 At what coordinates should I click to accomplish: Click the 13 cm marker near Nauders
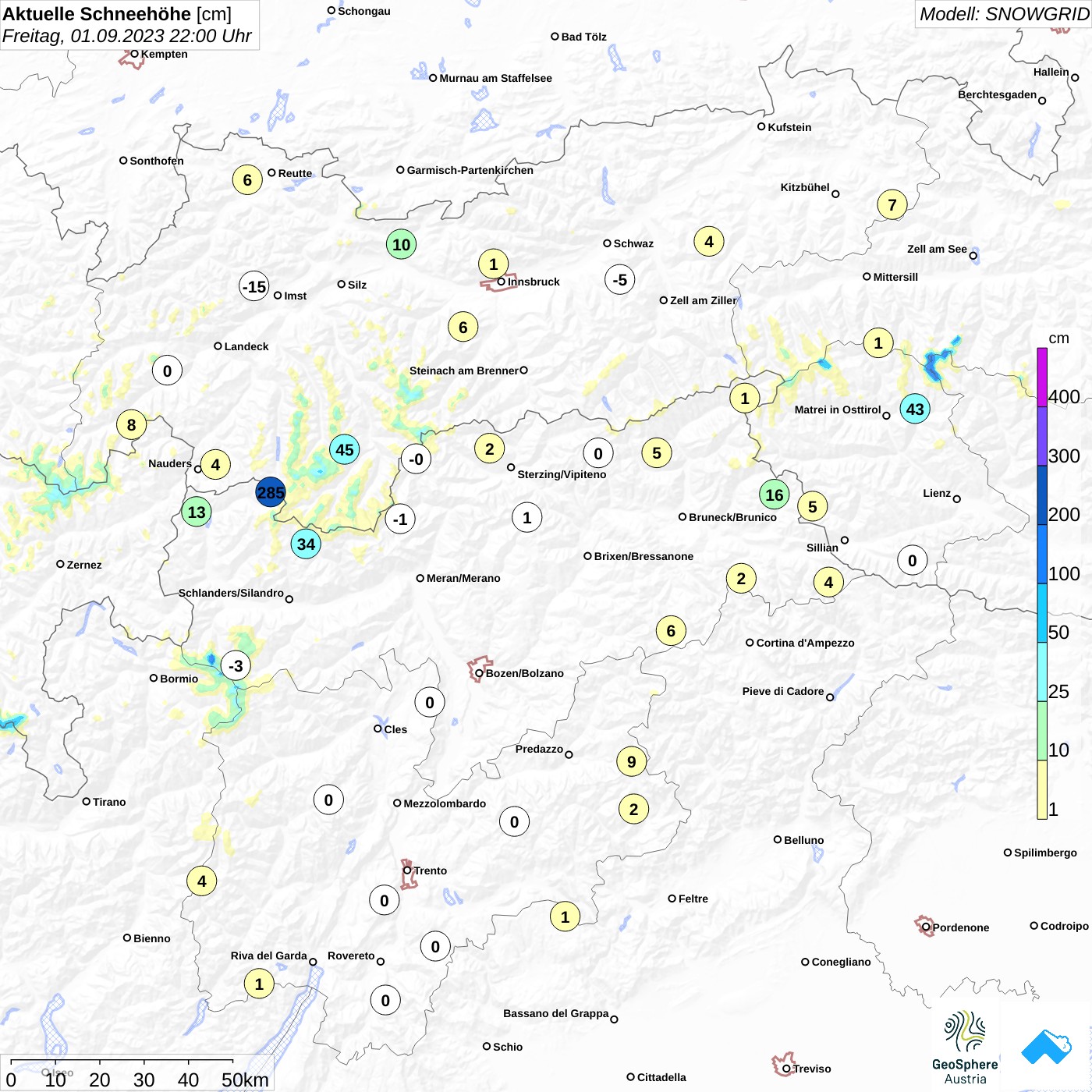197,512
